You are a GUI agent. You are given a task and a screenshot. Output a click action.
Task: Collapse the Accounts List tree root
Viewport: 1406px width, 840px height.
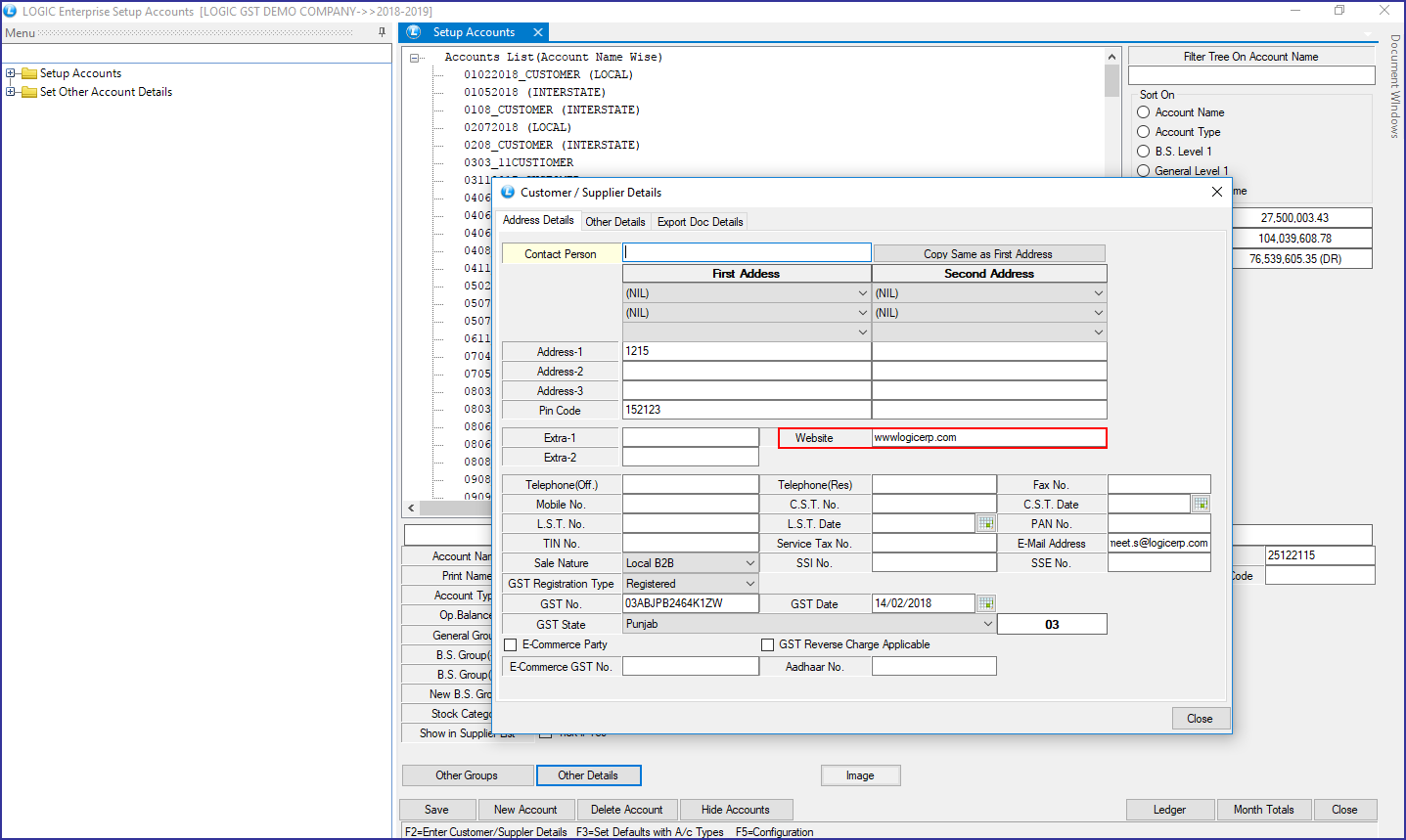click(415, 58)
